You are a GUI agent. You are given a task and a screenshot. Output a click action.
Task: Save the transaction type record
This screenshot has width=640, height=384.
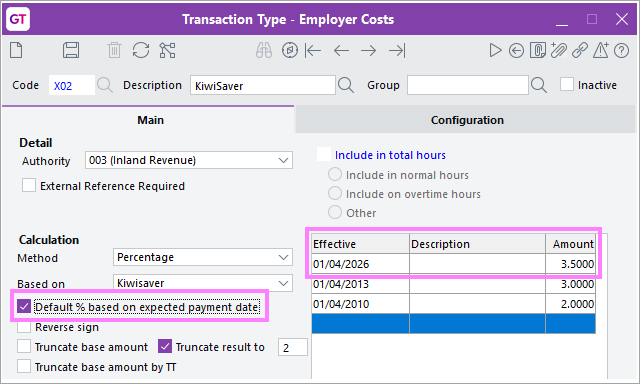(71, 51)
